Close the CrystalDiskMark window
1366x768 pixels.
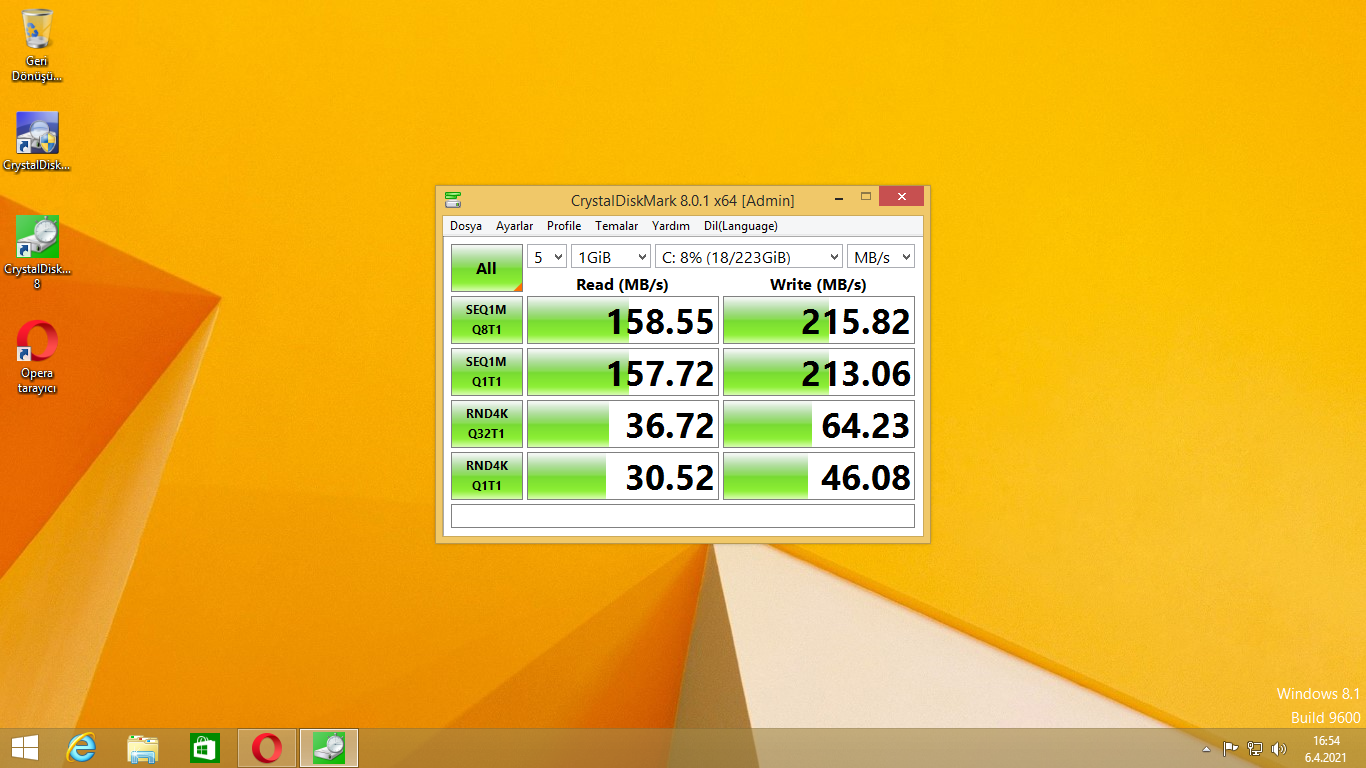(901, 196)
